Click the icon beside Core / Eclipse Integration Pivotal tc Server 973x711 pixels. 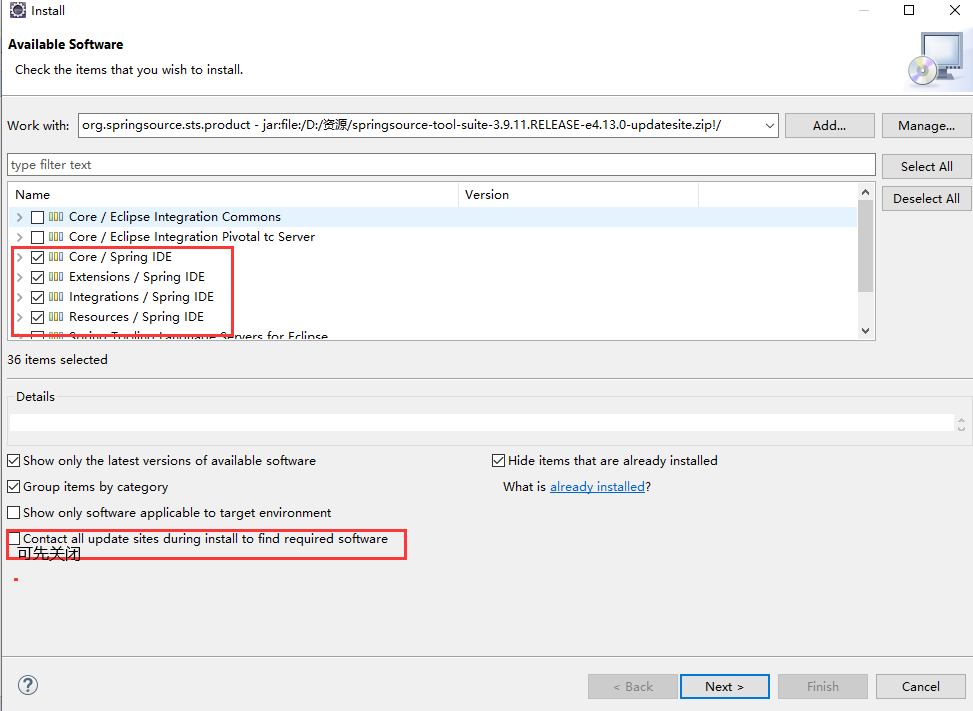click(56, 236)
